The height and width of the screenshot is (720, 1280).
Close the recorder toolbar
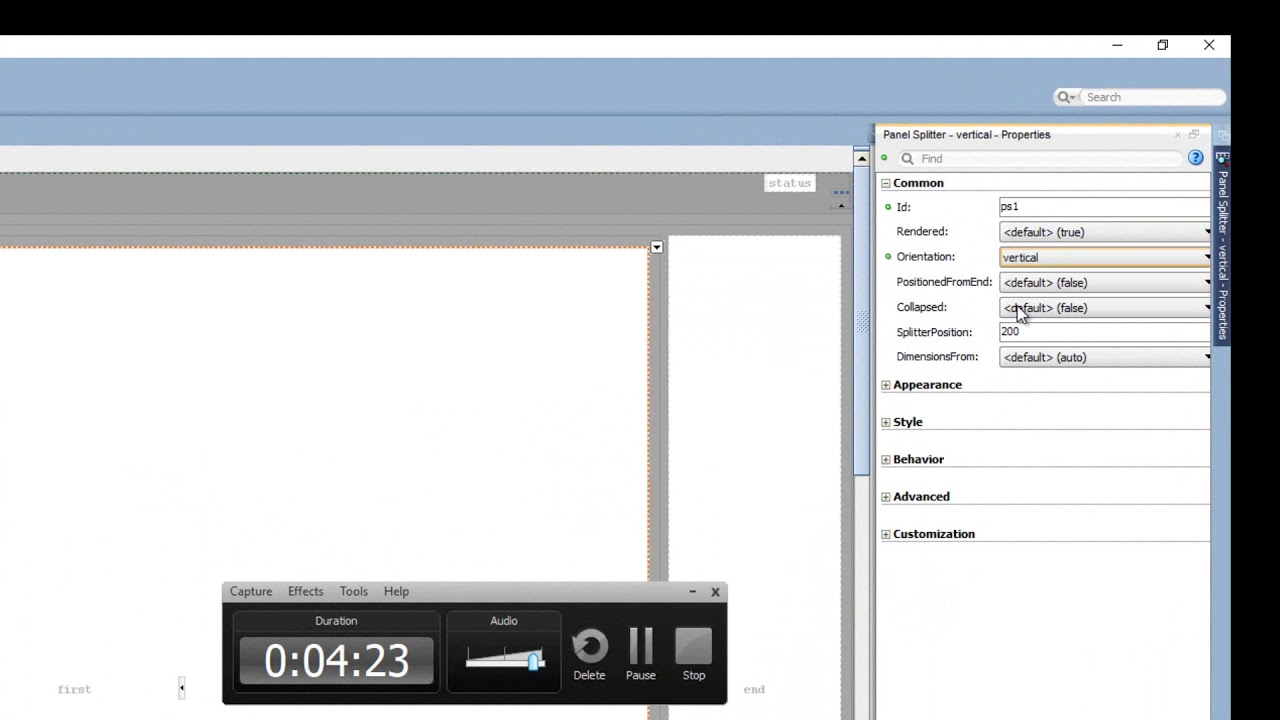tap(715, 592)
